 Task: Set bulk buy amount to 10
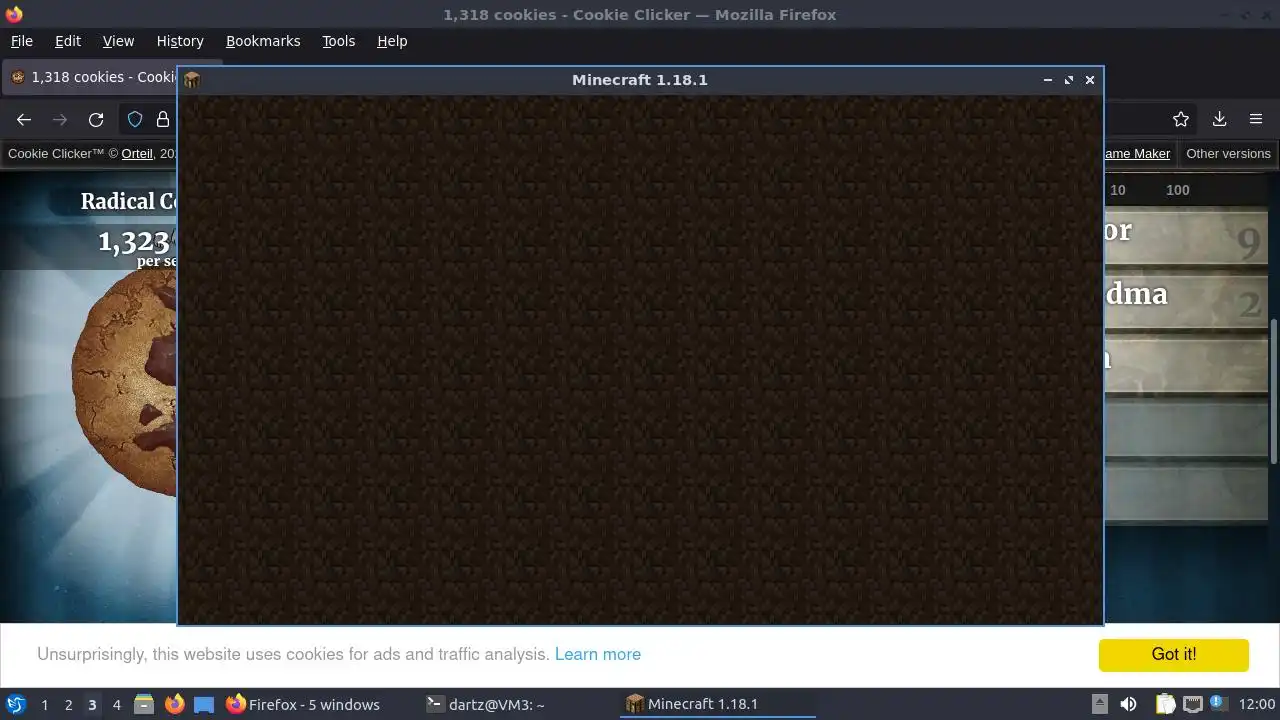click(x=1118, y=190)
